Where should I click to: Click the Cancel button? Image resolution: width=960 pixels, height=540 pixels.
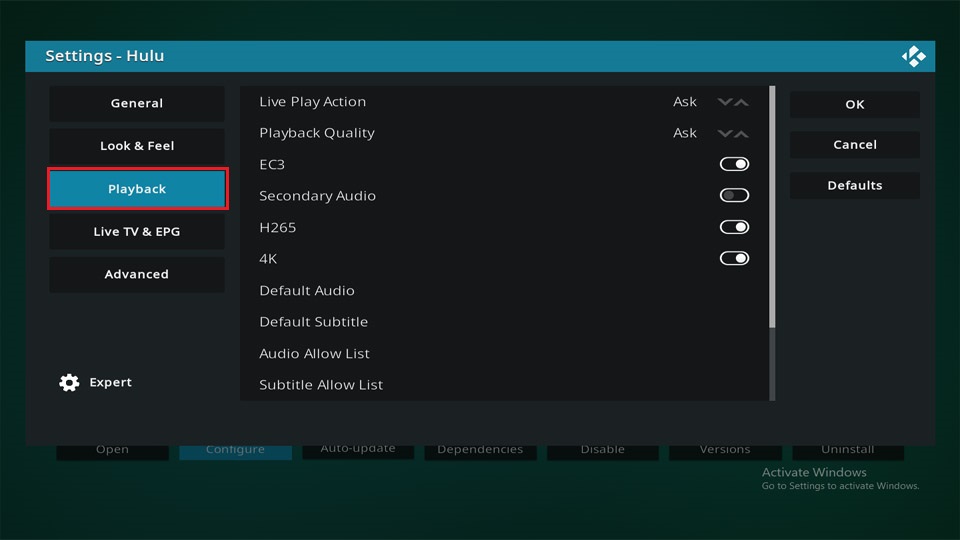pos(855,144)
